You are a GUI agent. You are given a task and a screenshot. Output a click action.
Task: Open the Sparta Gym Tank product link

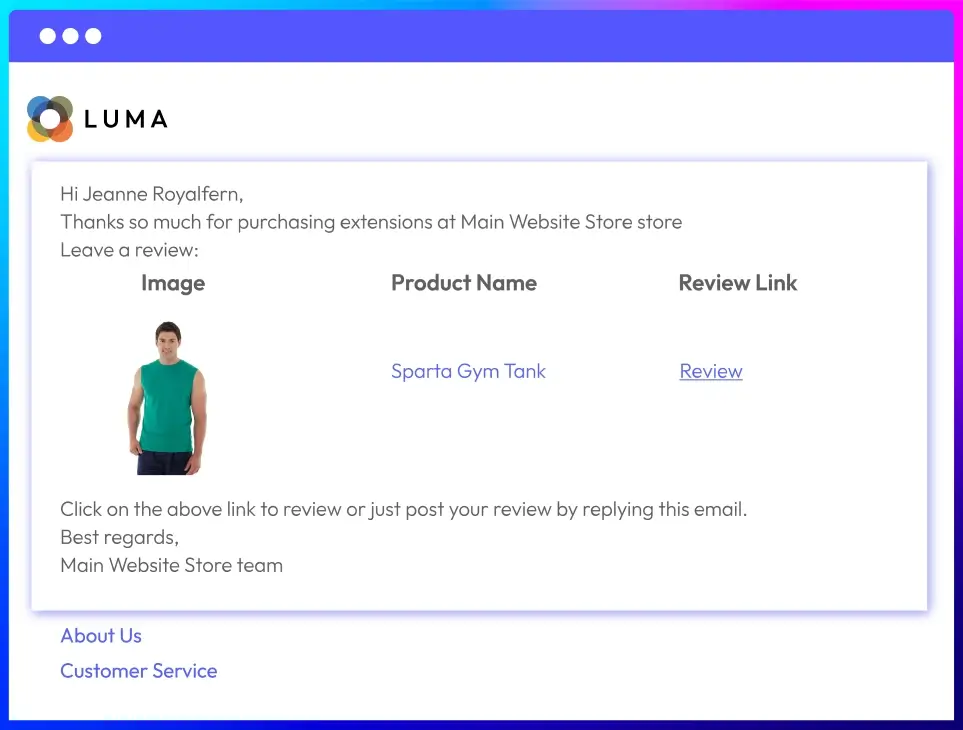coord(468,371)
